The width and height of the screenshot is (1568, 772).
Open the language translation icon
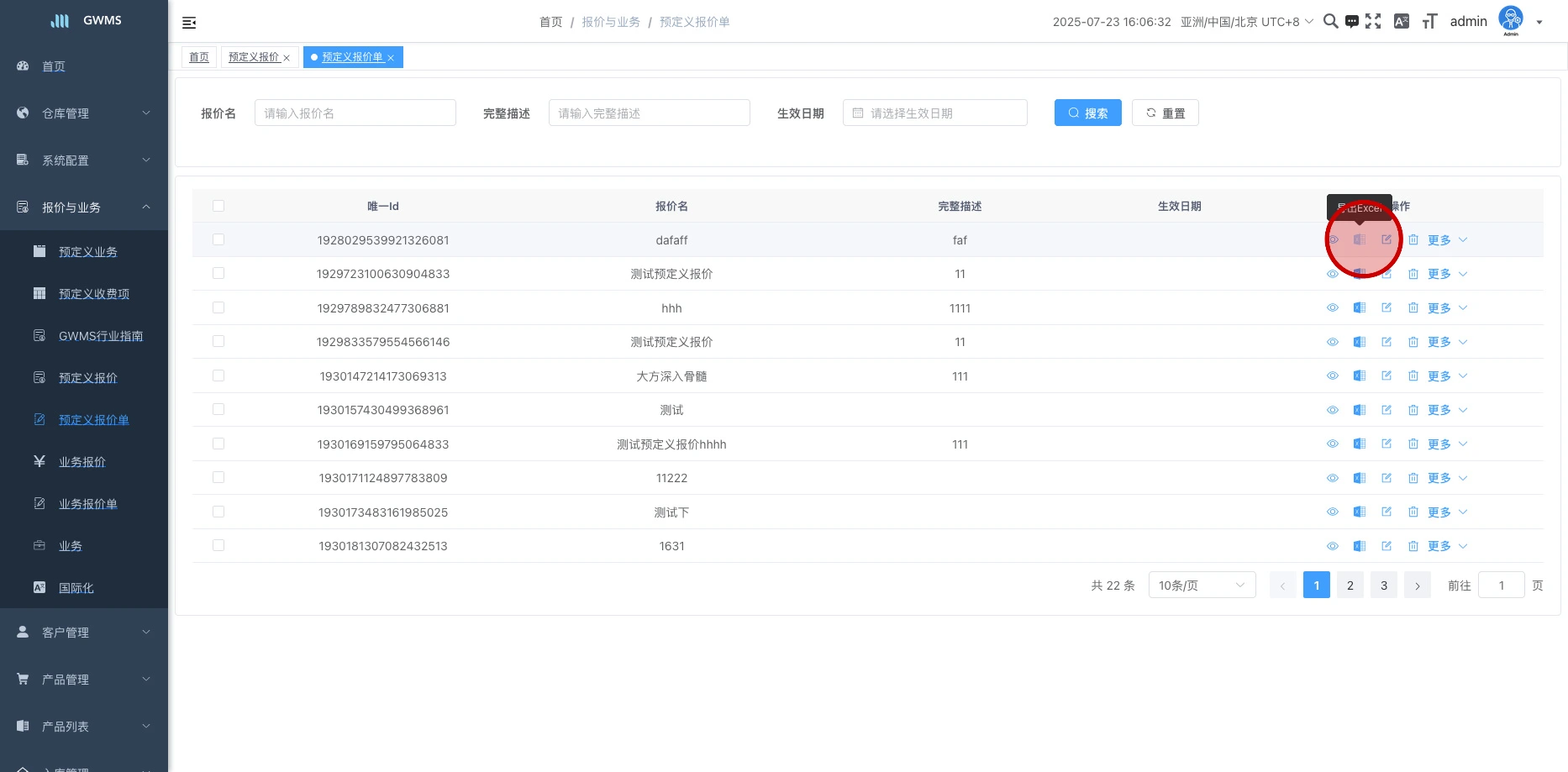point(1401,22)
